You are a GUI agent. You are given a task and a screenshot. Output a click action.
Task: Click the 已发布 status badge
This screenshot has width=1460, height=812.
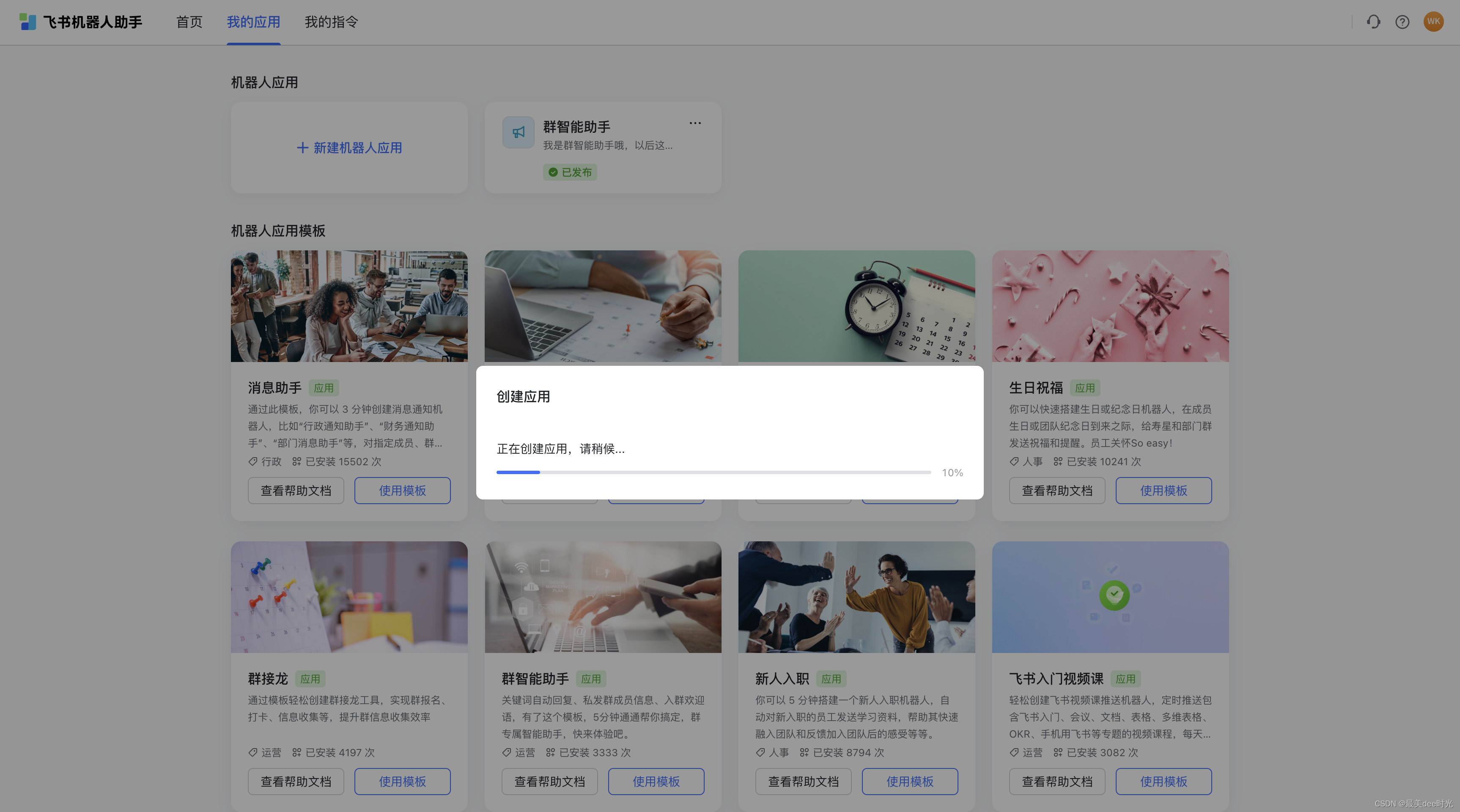tap(570, 172)
